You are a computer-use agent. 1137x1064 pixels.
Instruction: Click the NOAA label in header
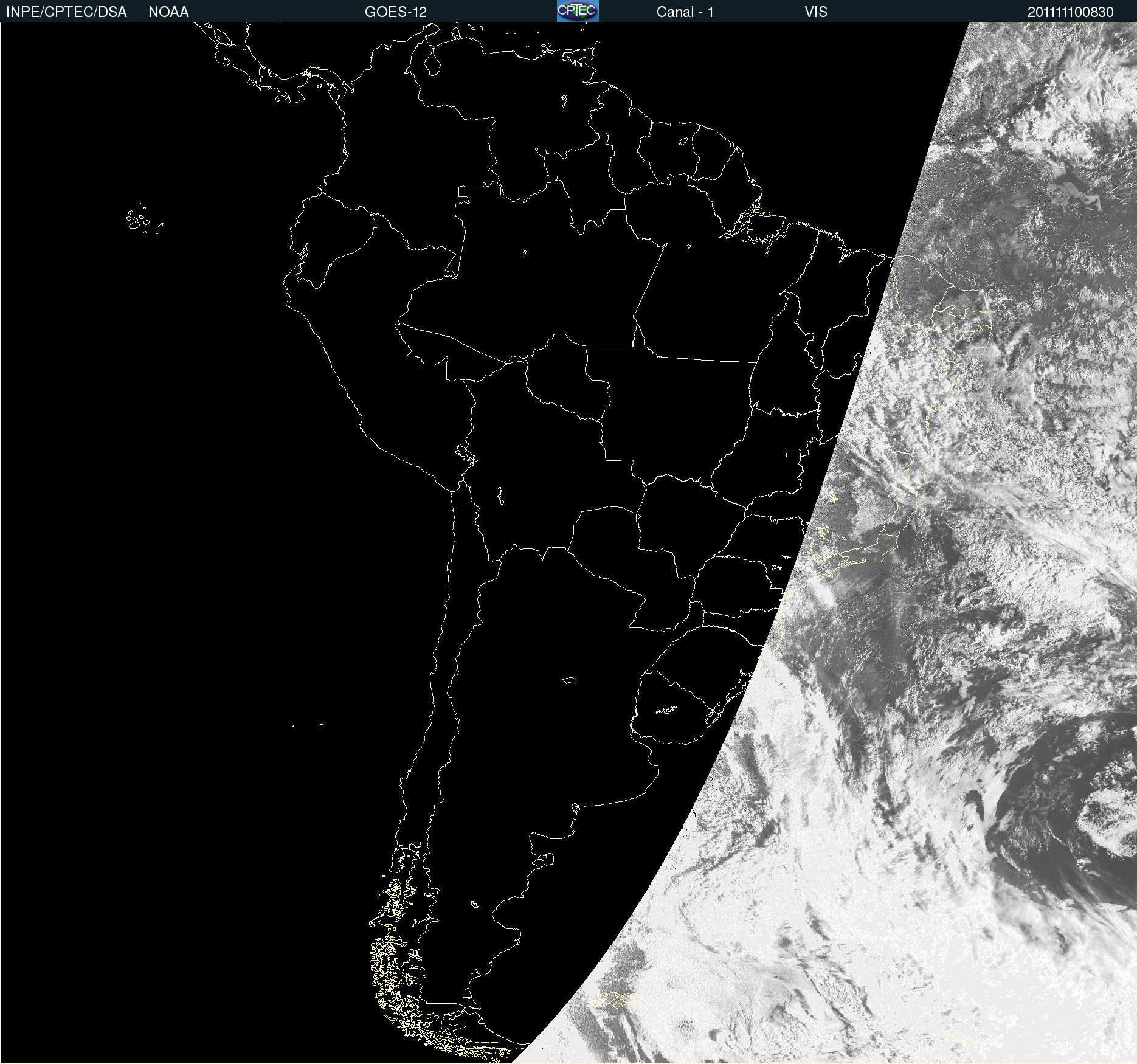[x=168, y=12]
